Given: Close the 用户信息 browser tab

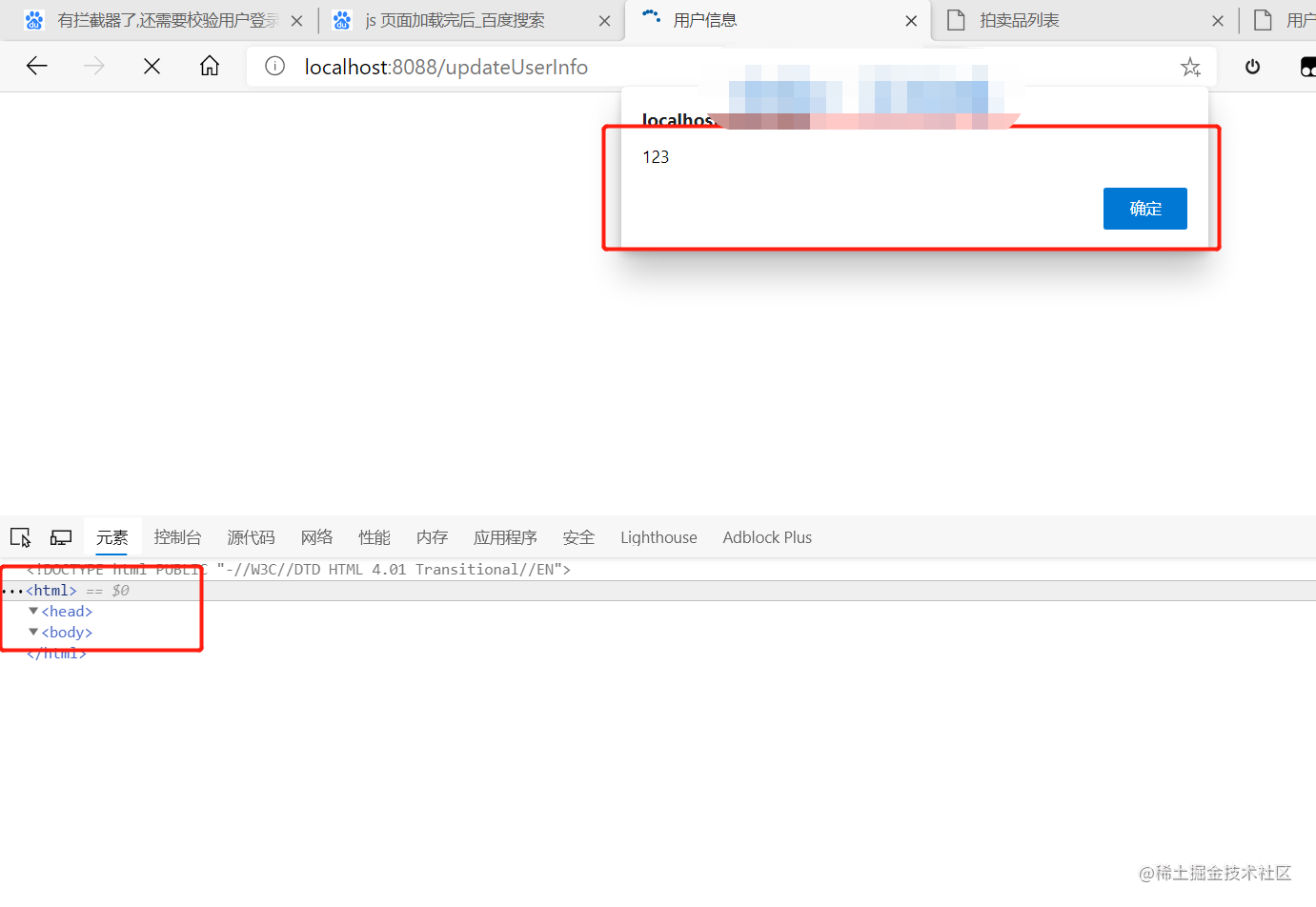Looking at the screenshot, I should click(911, 20).
